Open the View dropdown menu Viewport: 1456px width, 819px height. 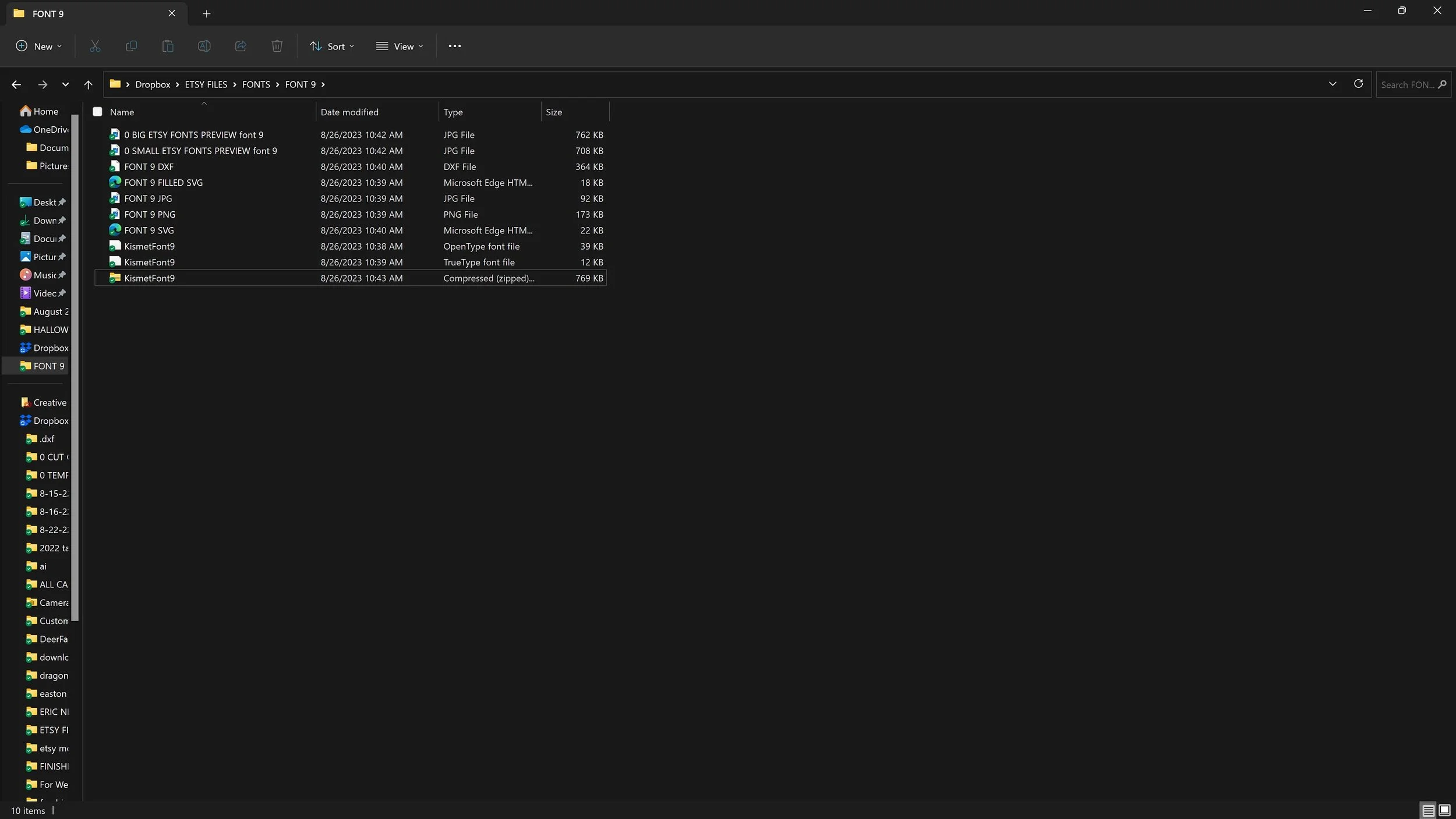coord(400,46)
